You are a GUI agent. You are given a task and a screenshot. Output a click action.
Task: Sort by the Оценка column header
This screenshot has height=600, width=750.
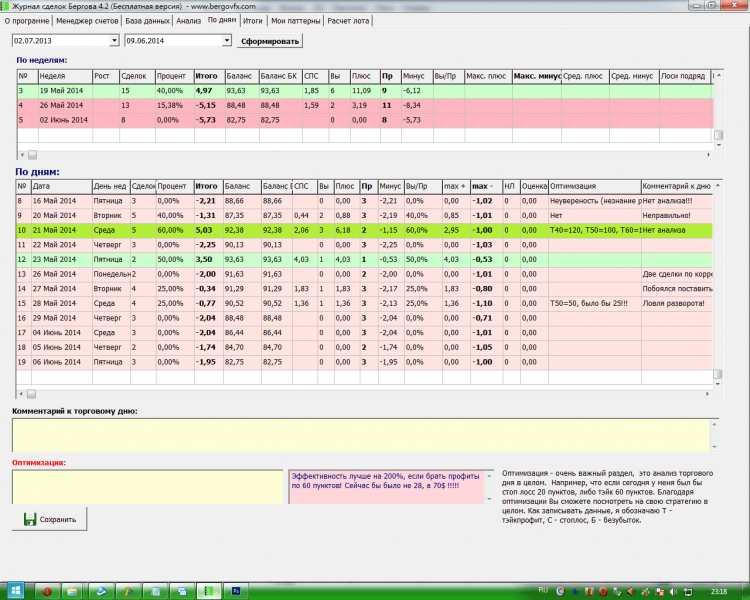[534, 186]
